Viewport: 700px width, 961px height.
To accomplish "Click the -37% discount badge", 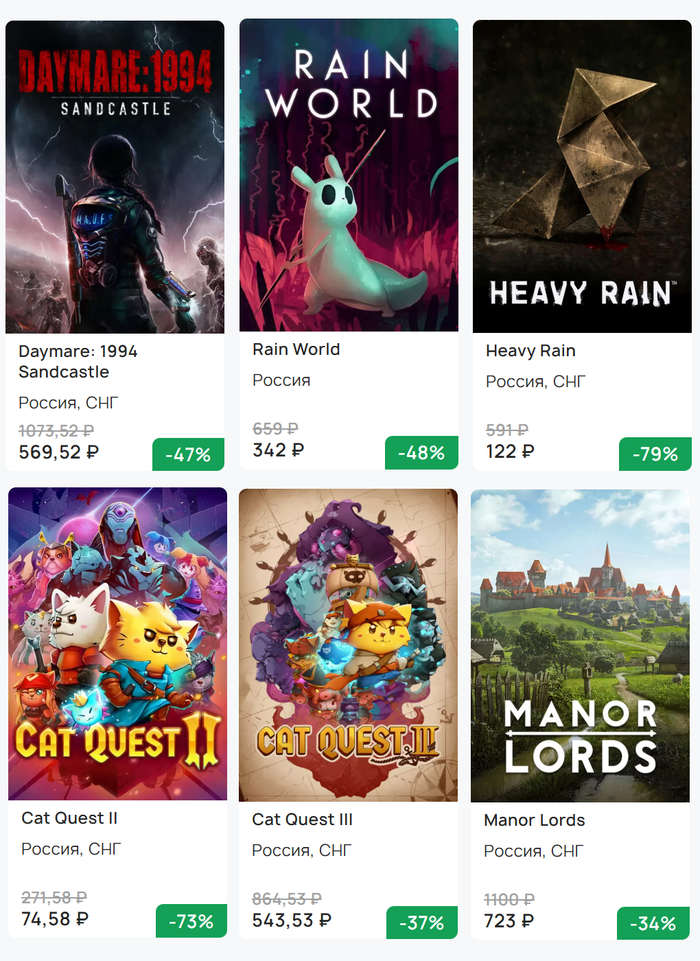I will 422,922.
